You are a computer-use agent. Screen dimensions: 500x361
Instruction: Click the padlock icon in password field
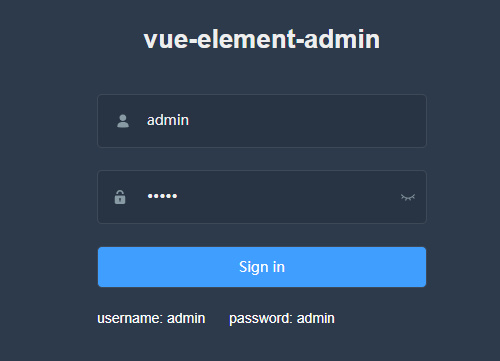click(120, 197)
